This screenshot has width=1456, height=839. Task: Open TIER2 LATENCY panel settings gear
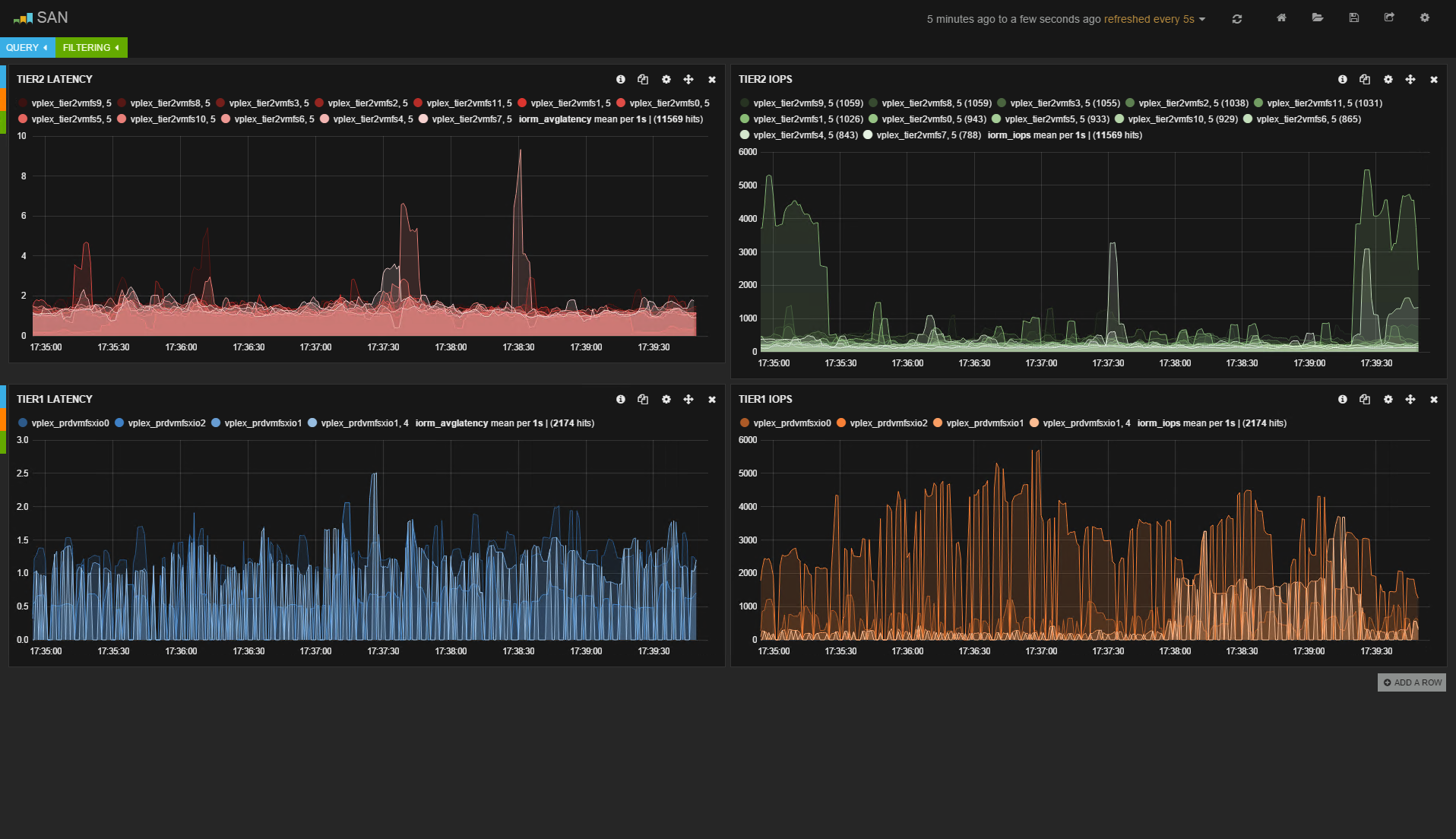pos(666,79)
